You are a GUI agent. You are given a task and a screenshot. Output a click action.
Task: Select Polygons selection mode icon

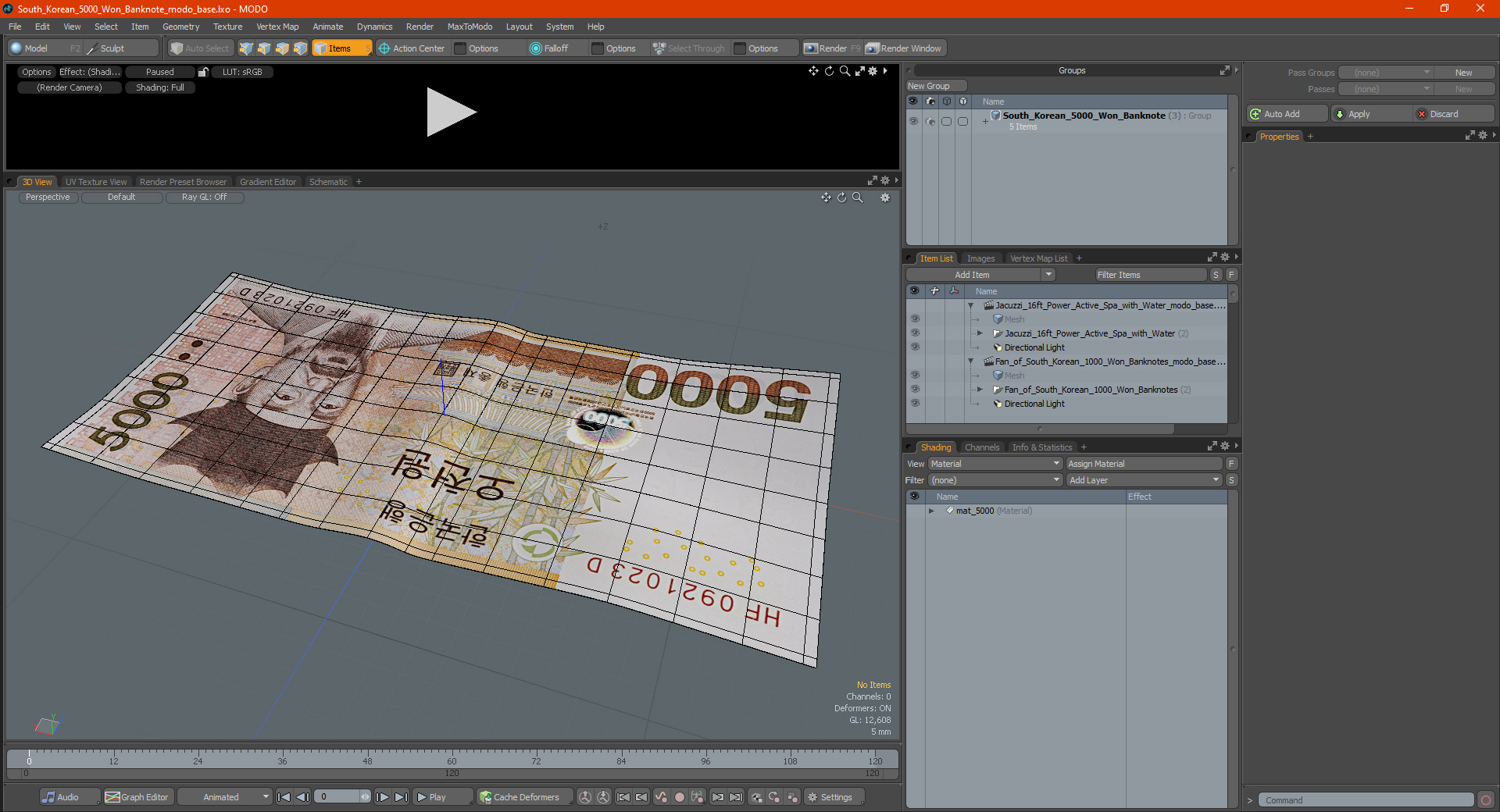pos(282,48)
